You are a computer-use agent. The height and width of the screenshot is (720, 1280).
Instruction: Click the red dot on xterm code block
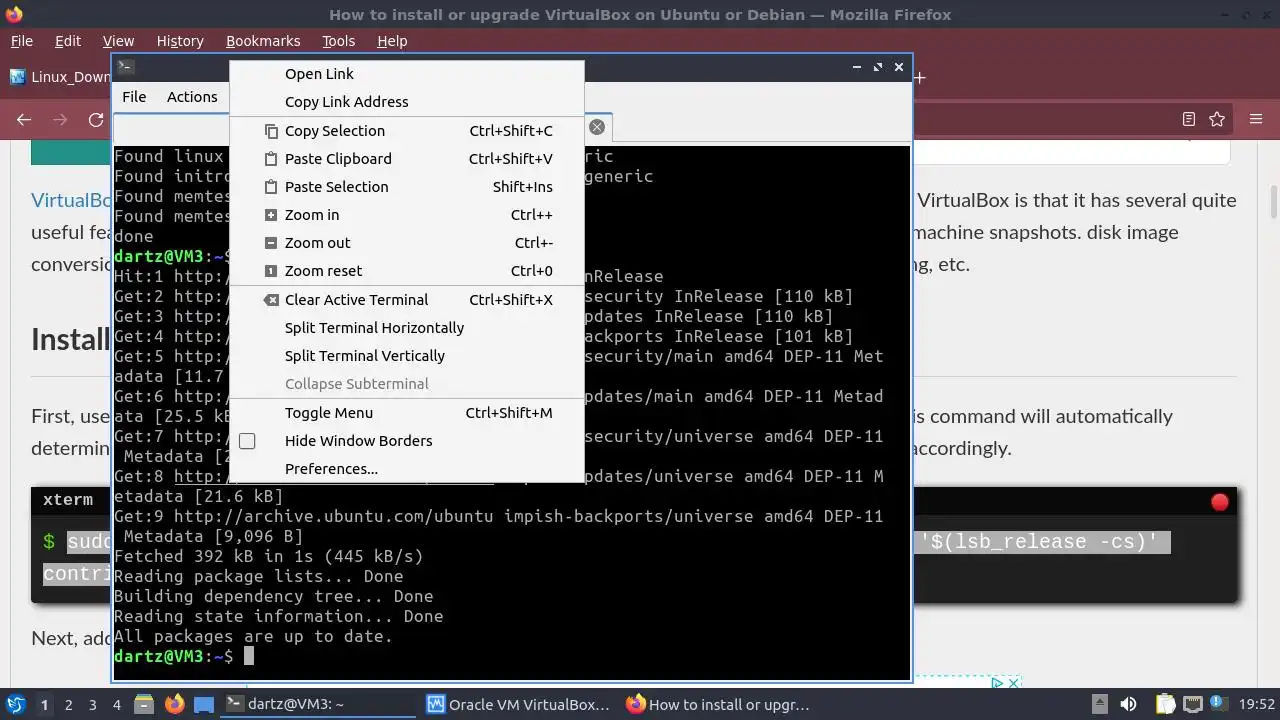(1220, 502)
